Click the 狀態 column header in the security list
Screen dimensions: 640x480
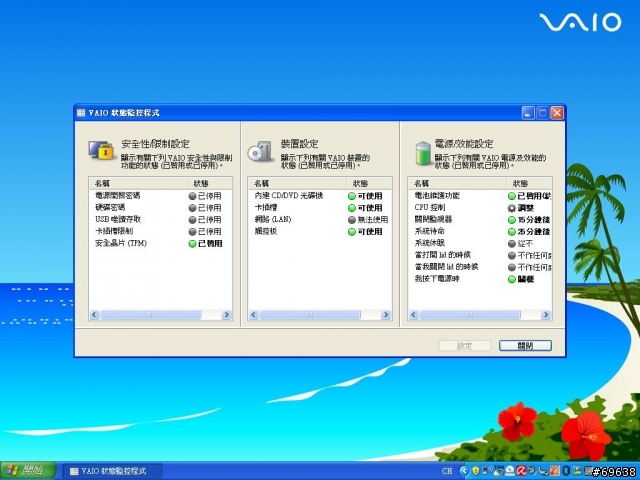[x=209, y=183]
